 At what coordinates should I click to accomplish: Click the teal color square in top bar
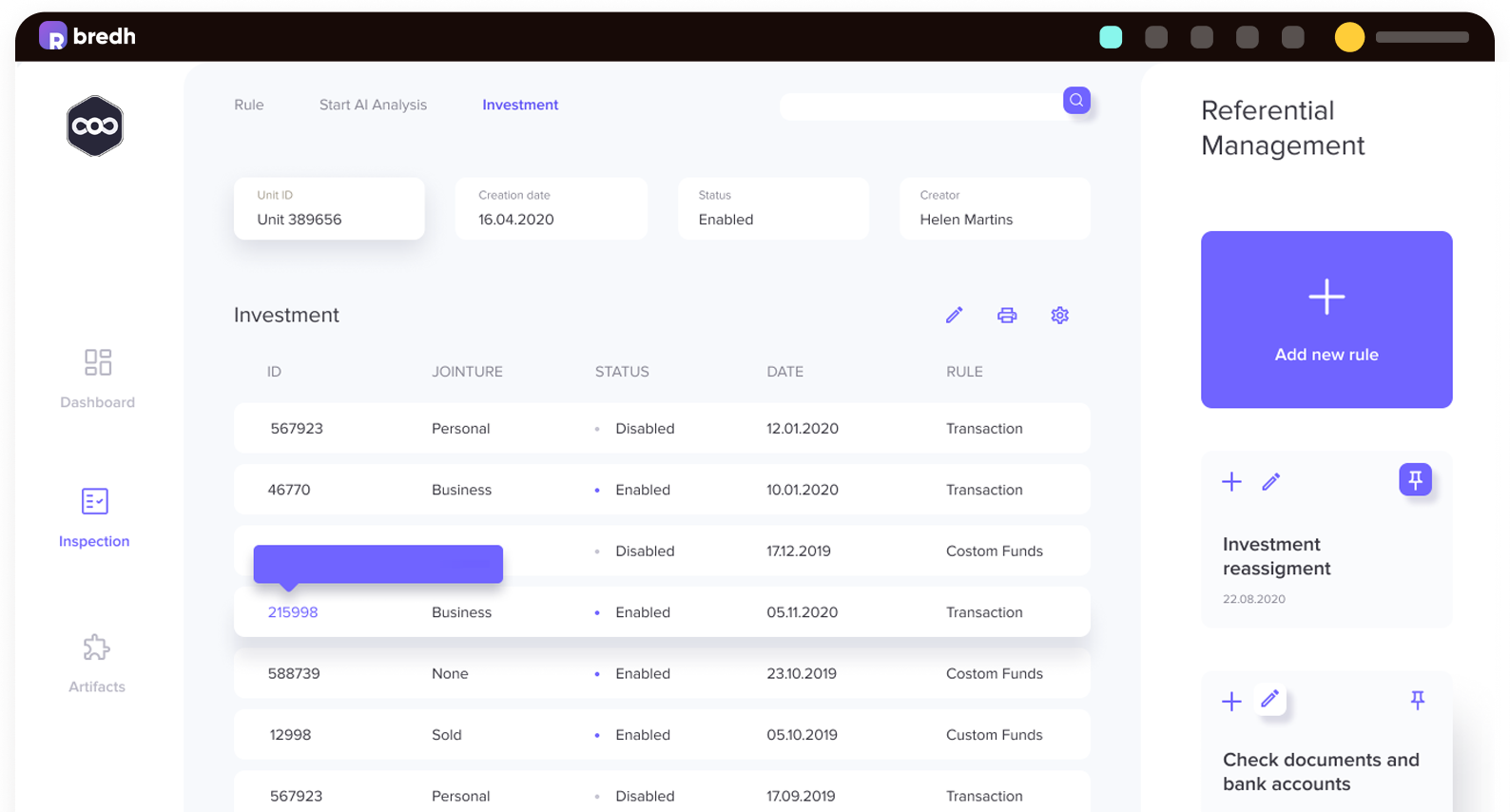pyautogui.click(x=1111, y=37)
